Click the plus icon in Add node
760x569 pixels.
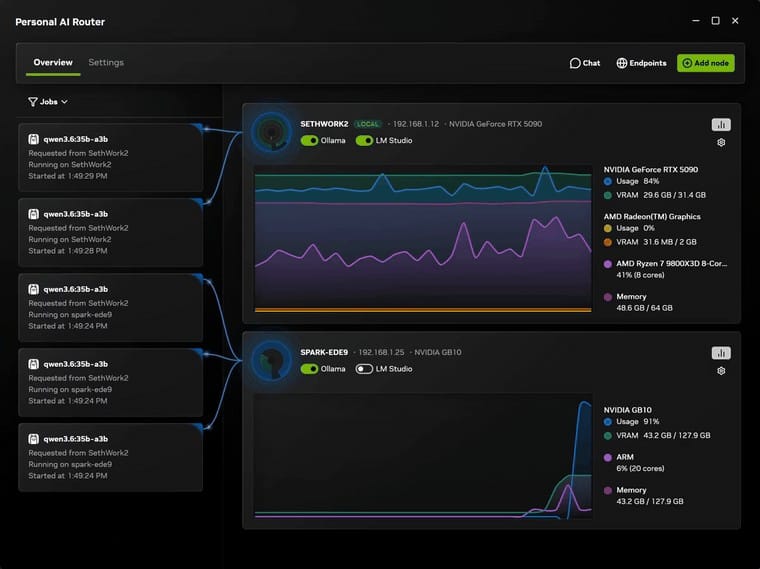[687, 63]
